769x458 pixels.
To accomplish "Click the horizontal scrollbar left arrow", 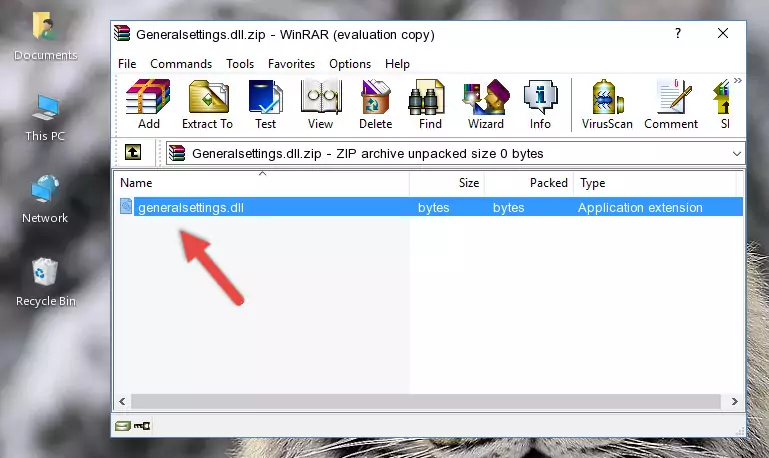I will pos(122,401).
